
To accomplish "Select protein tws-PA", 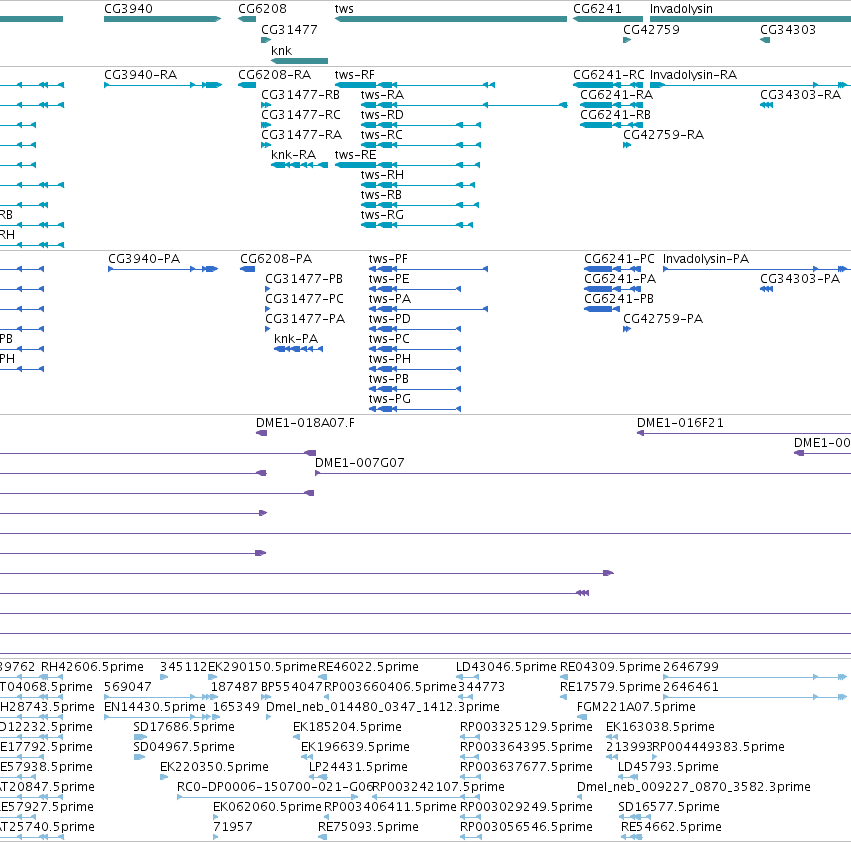I will pos(390,299).
